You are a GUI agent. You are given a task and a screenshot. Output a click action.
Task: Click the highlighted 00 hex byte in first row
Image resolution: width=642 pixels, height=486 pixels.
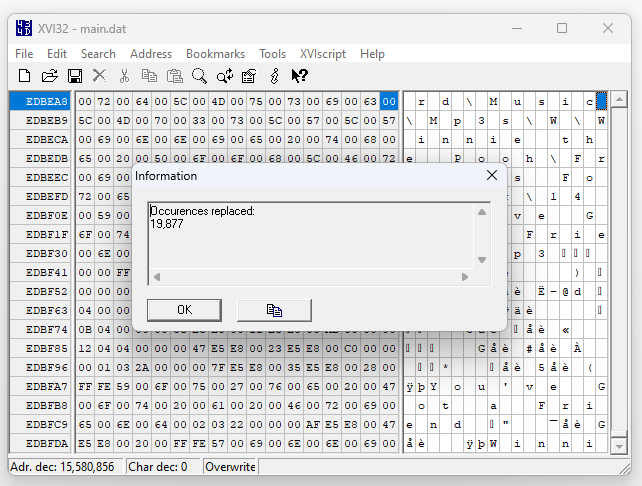pyautogui.click(x=389, y=102)
